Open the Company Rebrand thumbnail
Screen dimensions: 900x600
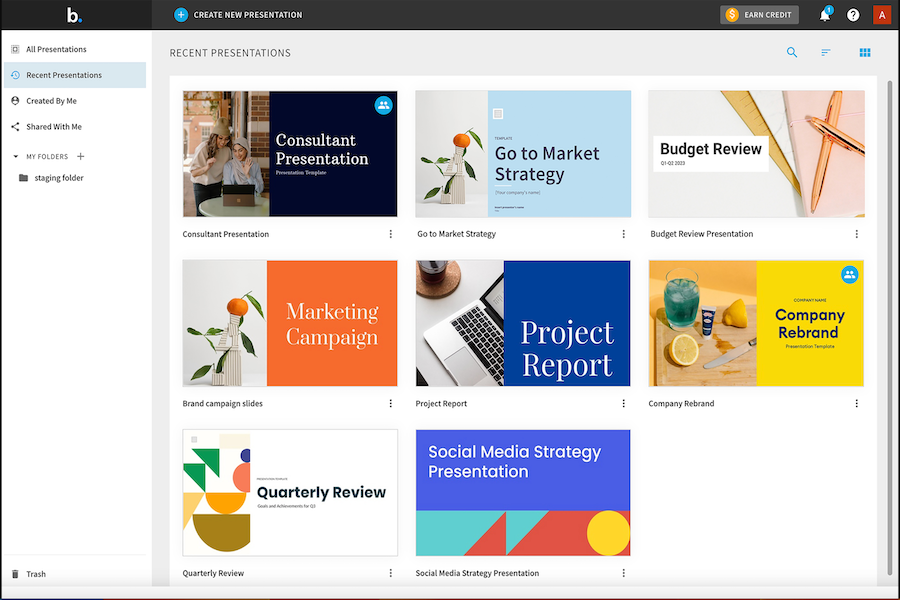[756, 323]
